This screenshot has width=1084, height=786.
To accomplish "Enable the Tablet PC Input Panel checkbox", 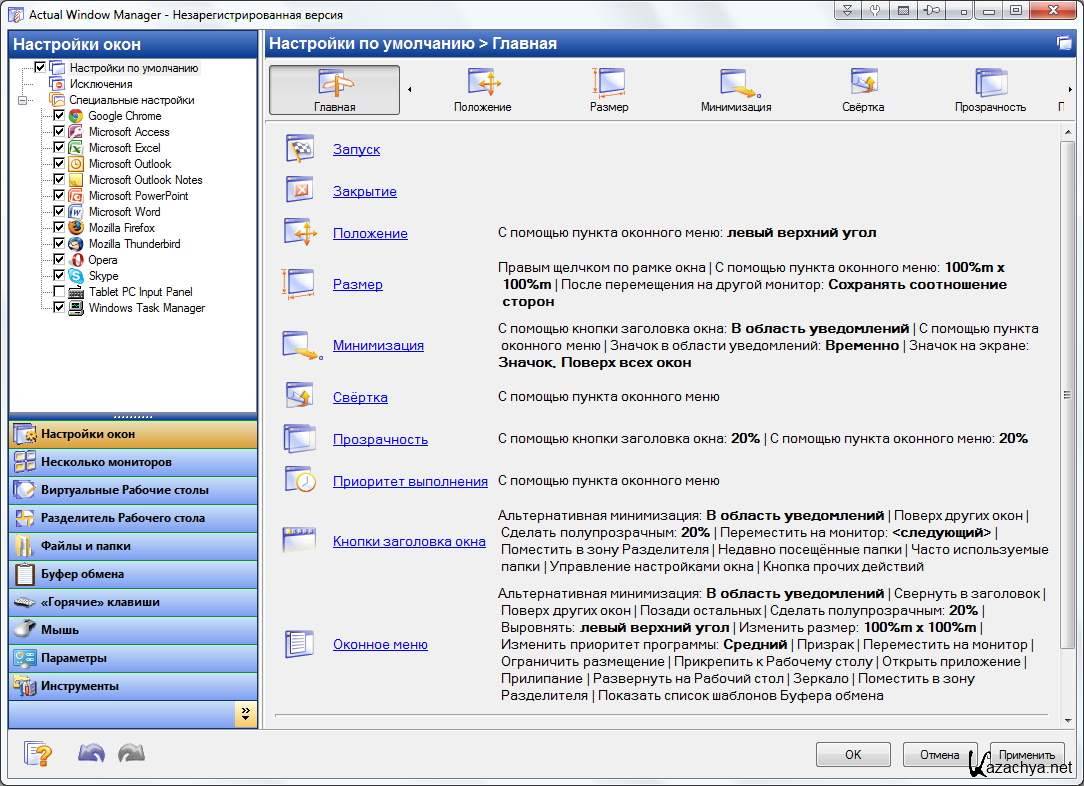I will (x=59, y=292).
